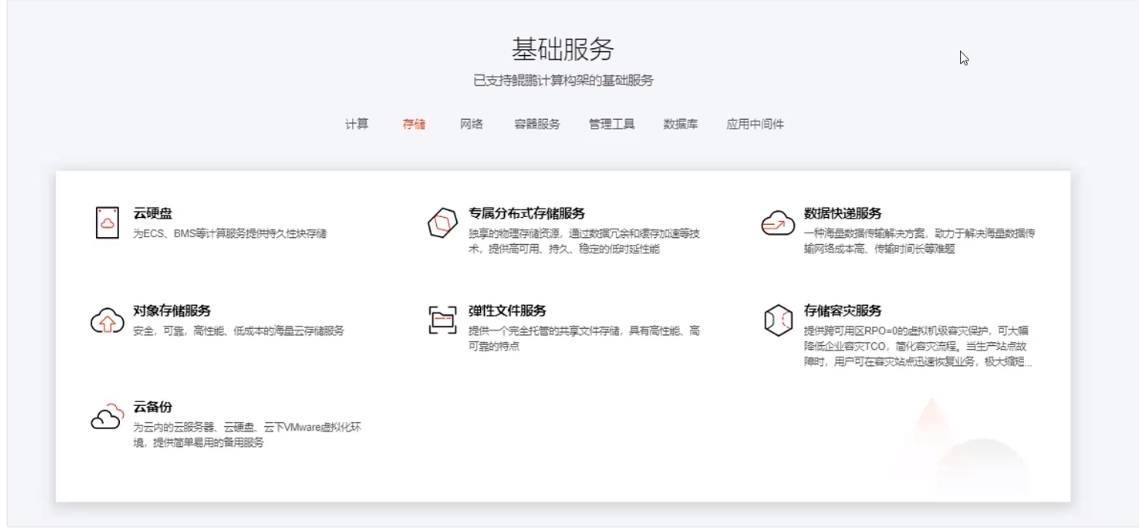This screenshot has width=1139, height=528.
Task: Click description starting with 为云内的云服务器
Action: pyautogui.click(x=247, y=435)
